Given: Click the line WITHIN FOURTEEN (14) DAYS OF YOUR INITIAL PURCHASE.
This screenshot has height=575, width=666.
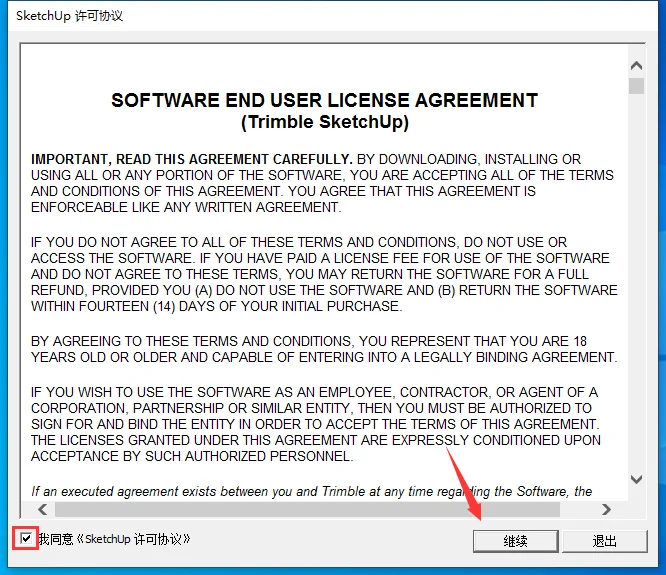Looking at the screenshot, I should point(217,306).
